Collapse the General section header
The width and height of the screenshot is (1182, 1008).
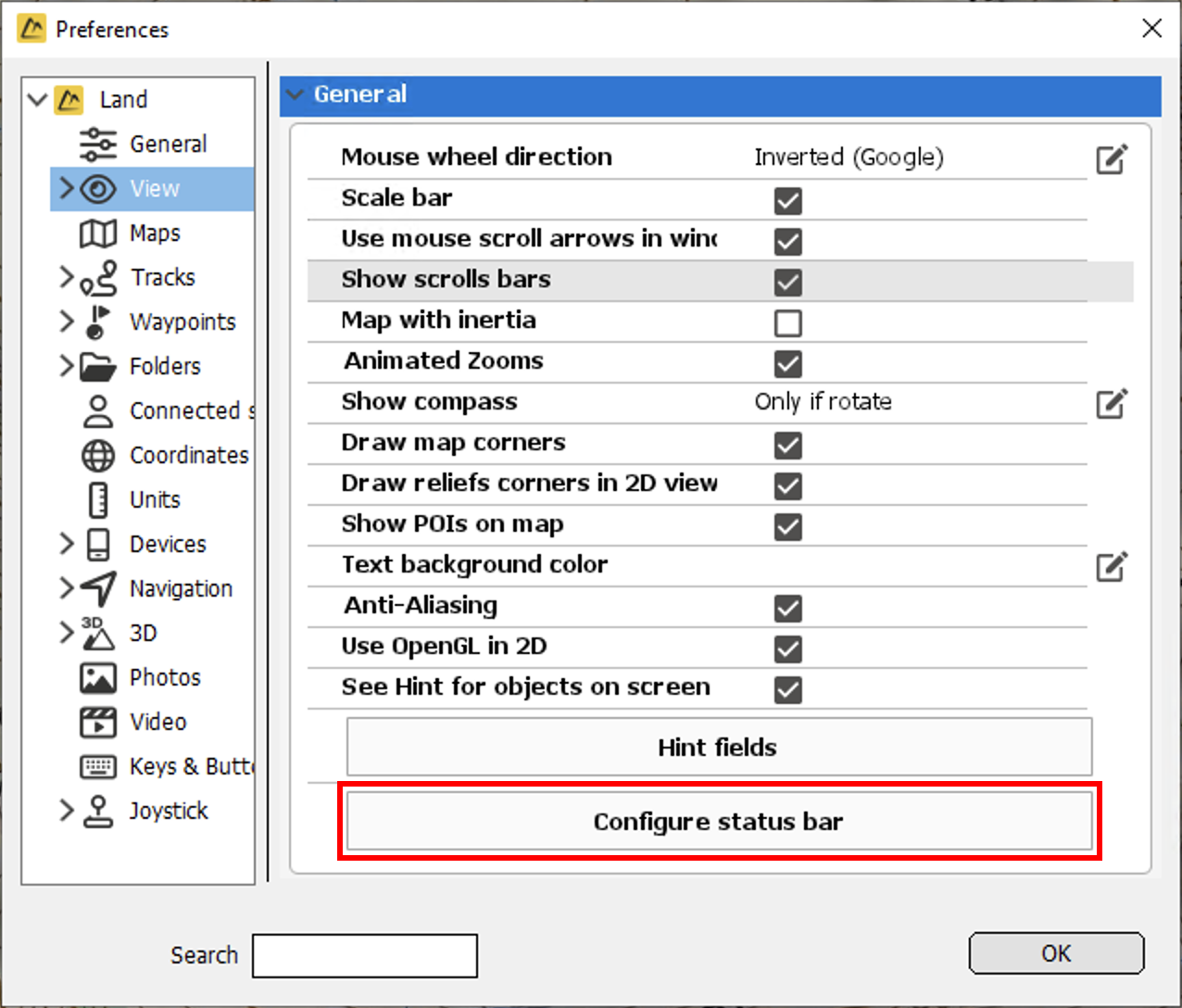tap(295, 94)
